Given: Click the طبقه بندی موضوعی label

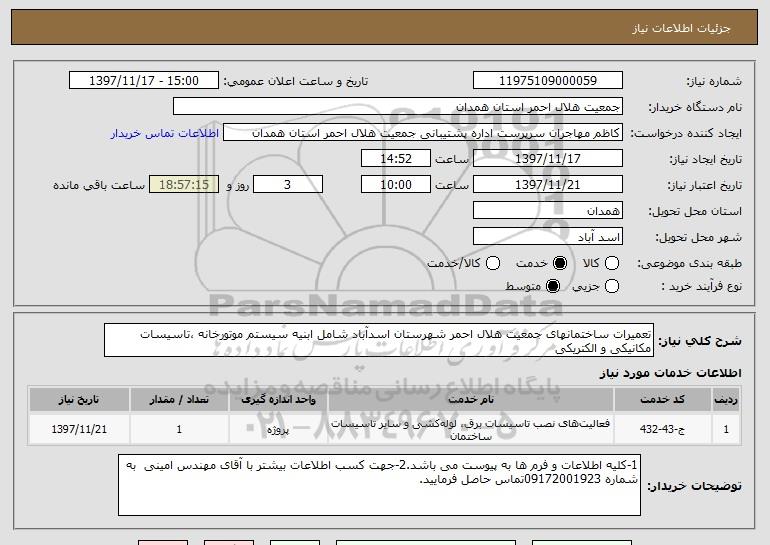Looking at the screenshot, I should pyautogui.click(x=689, y=264).
